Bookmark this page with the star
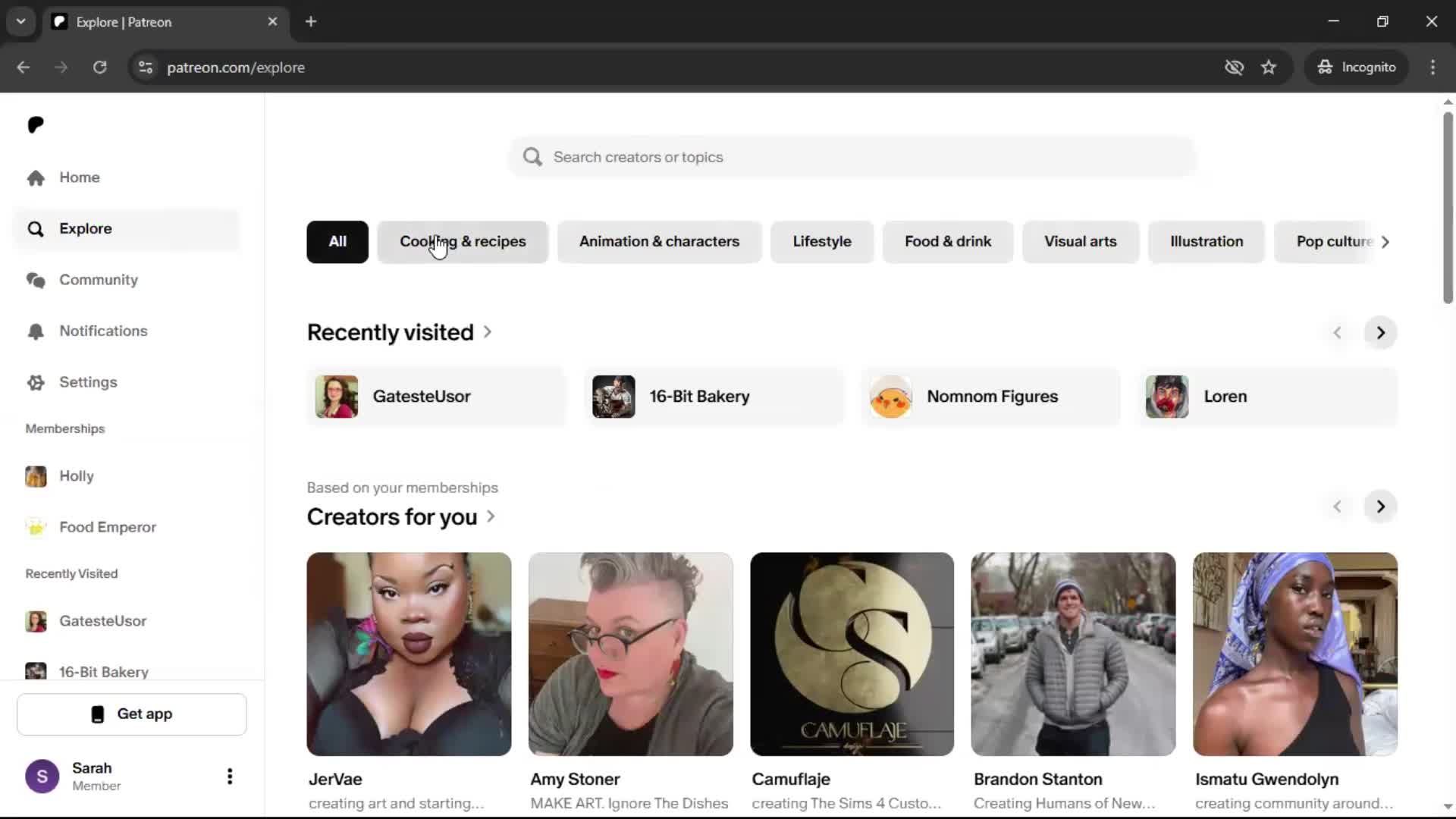1456x819 pixels. tap(1269, 67)
